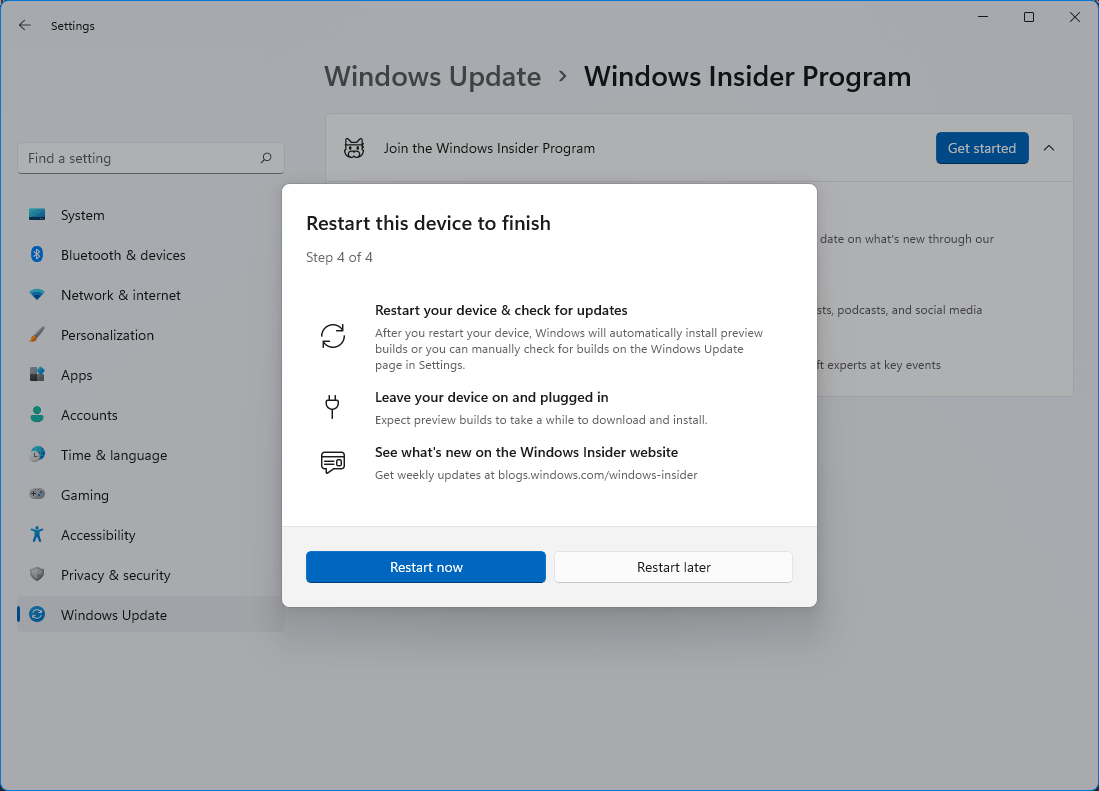Image resolution: width=1099 pixels, height=791 pixels.
Task: Select the Accessibility figure icon
Action: [37, 535]
